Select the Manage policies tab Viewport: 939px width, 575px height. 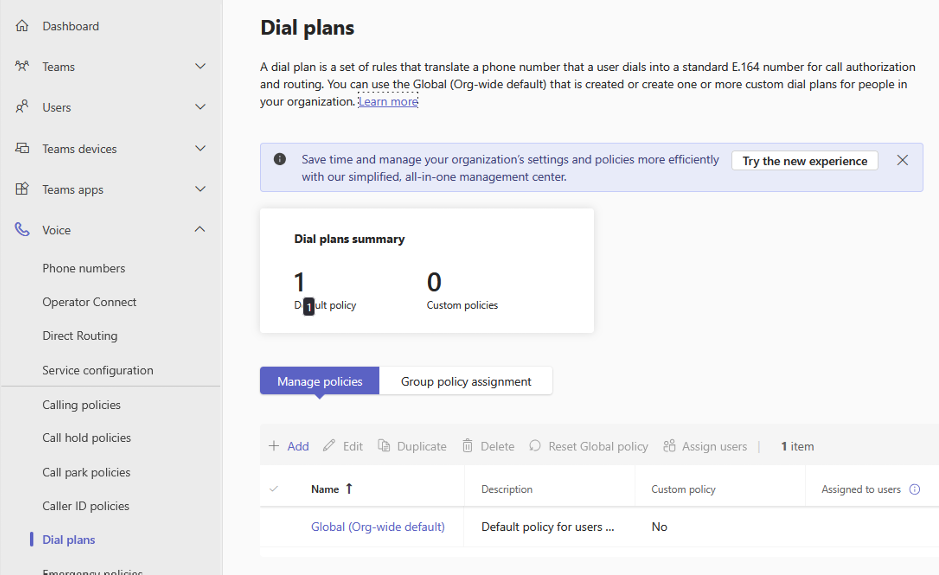click(319, 381)
